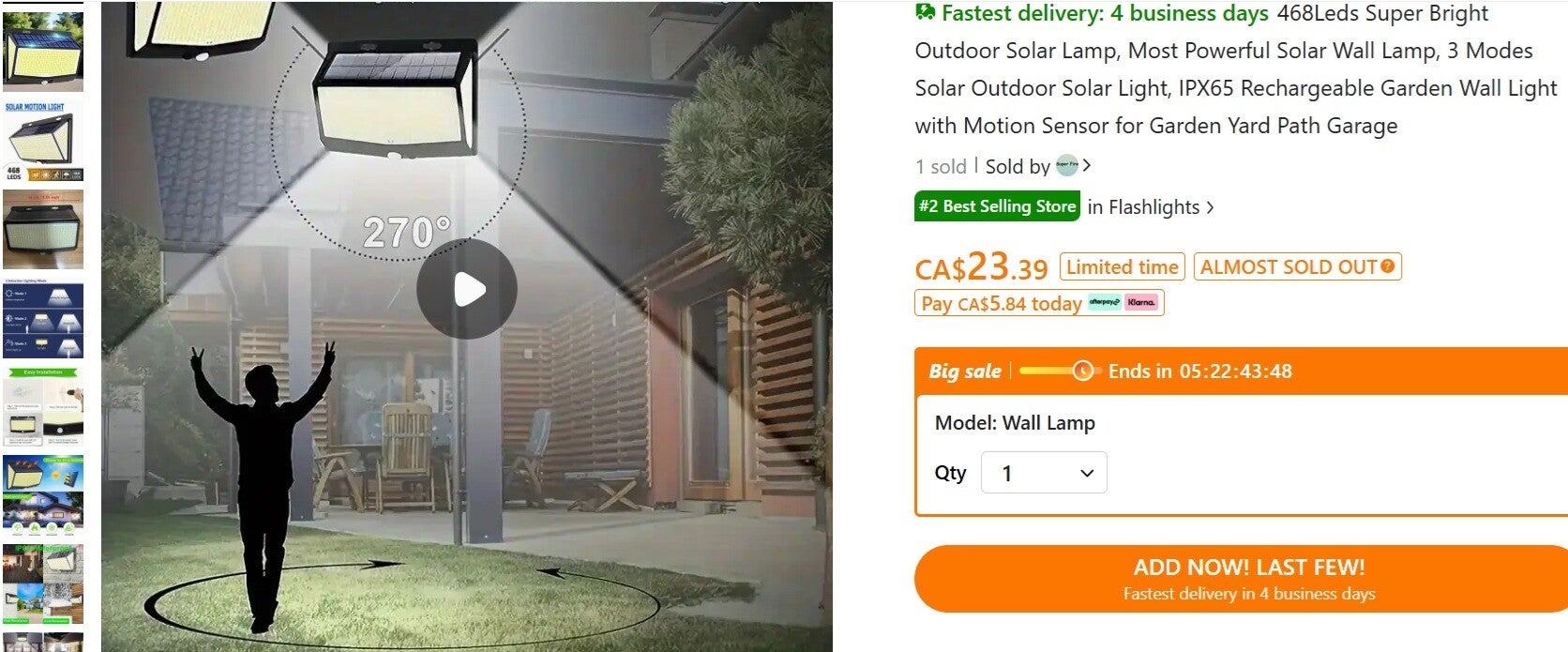The width and height of the screenshot is (1568, 652).
Task: Click the seller store logo icon
Action: (x=1066, y=166)
